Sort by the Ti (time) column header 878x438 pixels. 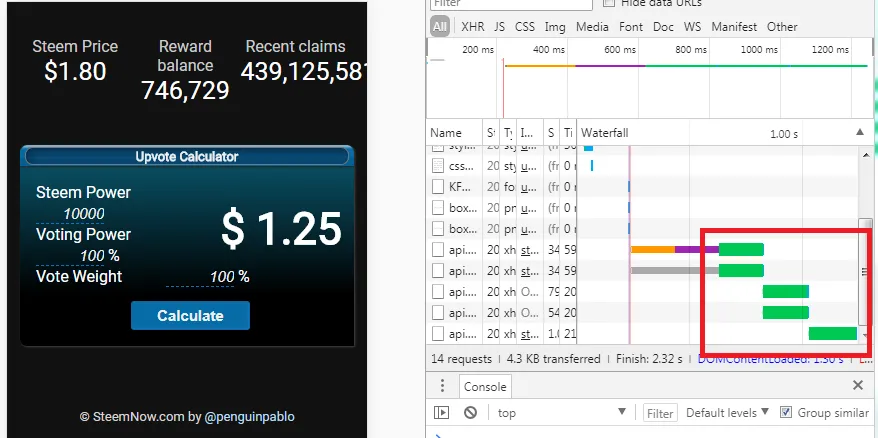tap(568, 133)
